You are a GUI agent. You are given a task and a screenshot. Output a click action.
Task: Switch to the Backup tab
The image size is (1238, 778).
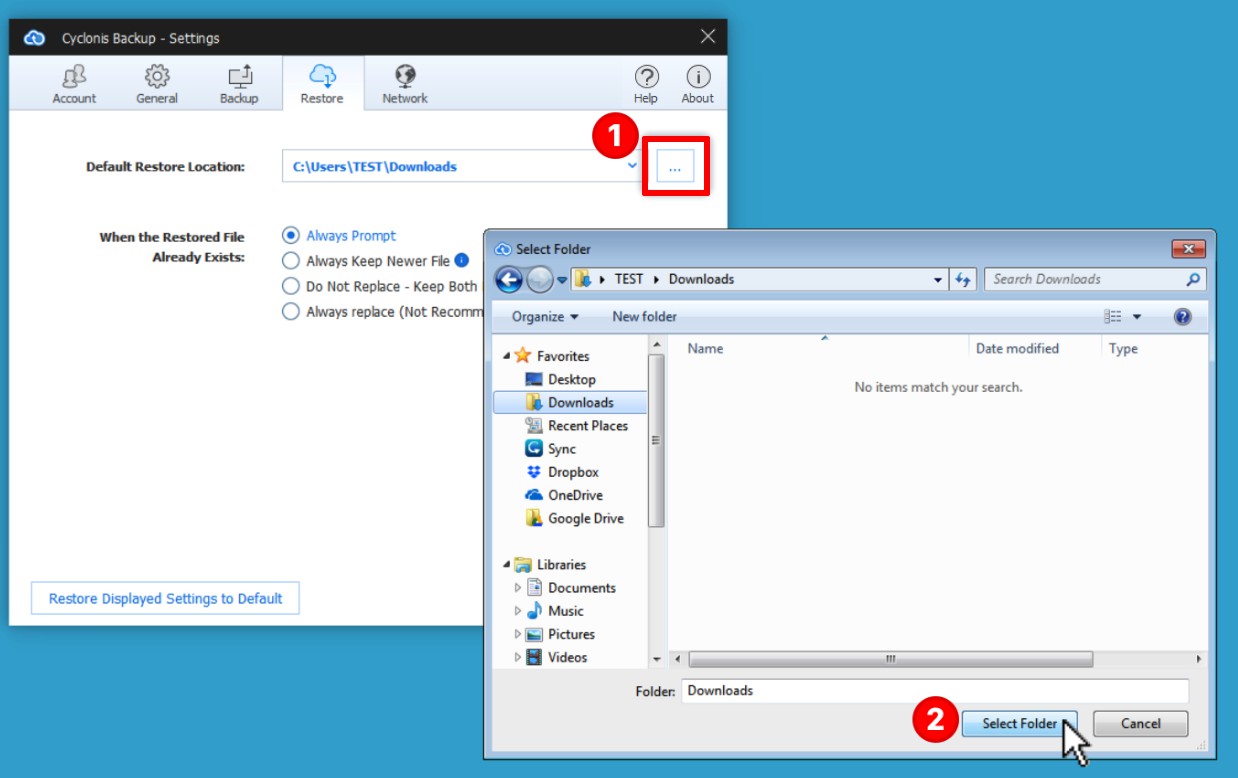point(239,84)
